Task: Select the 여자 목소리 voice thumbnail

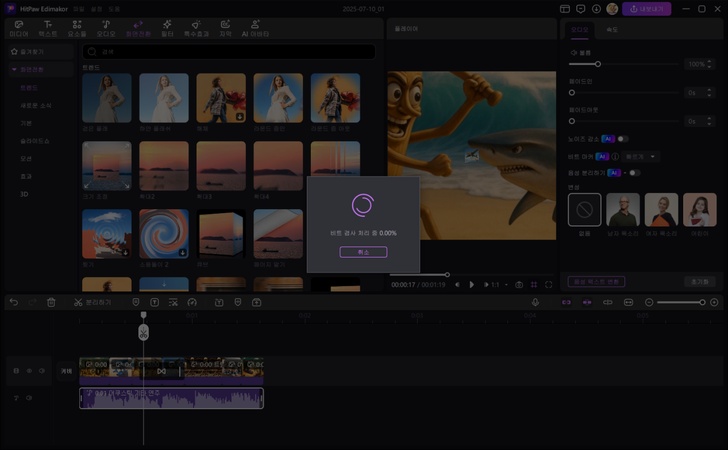Action: pos(661,209)
